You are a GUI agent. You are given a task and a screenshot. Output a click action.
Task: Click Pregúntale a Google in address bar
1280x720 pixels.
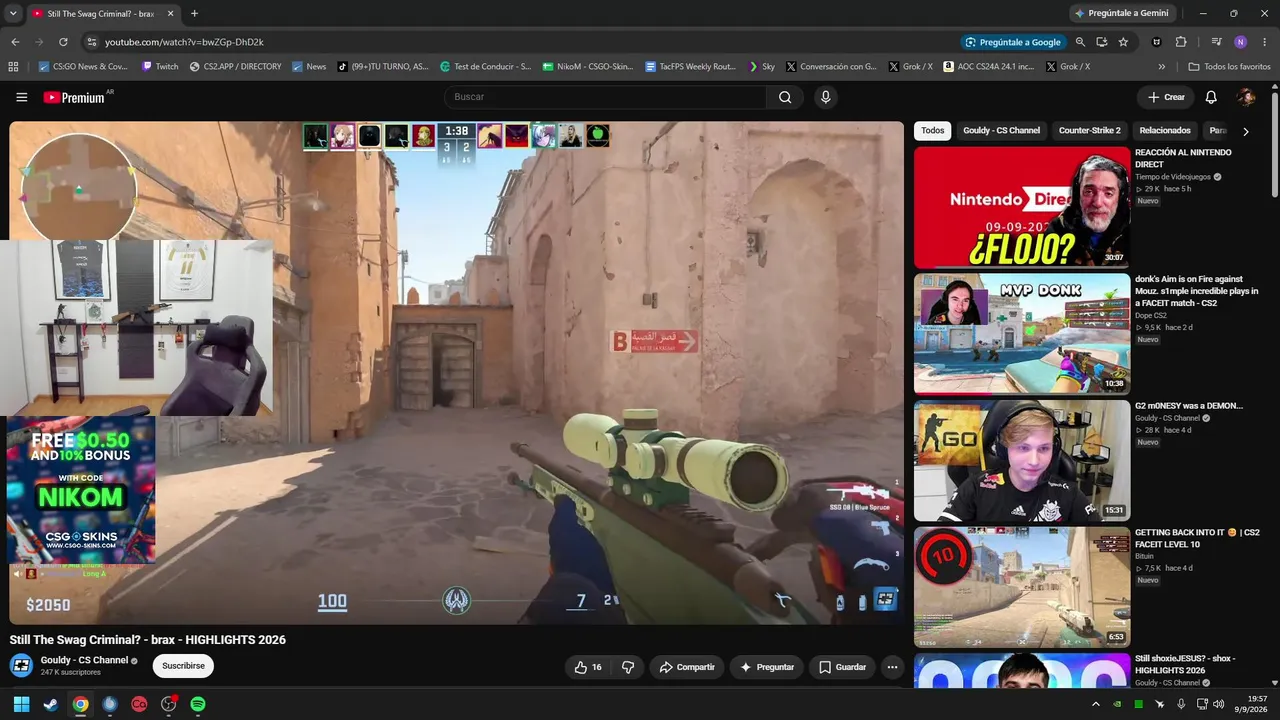pyautogui.click(x=1012, y=42)
